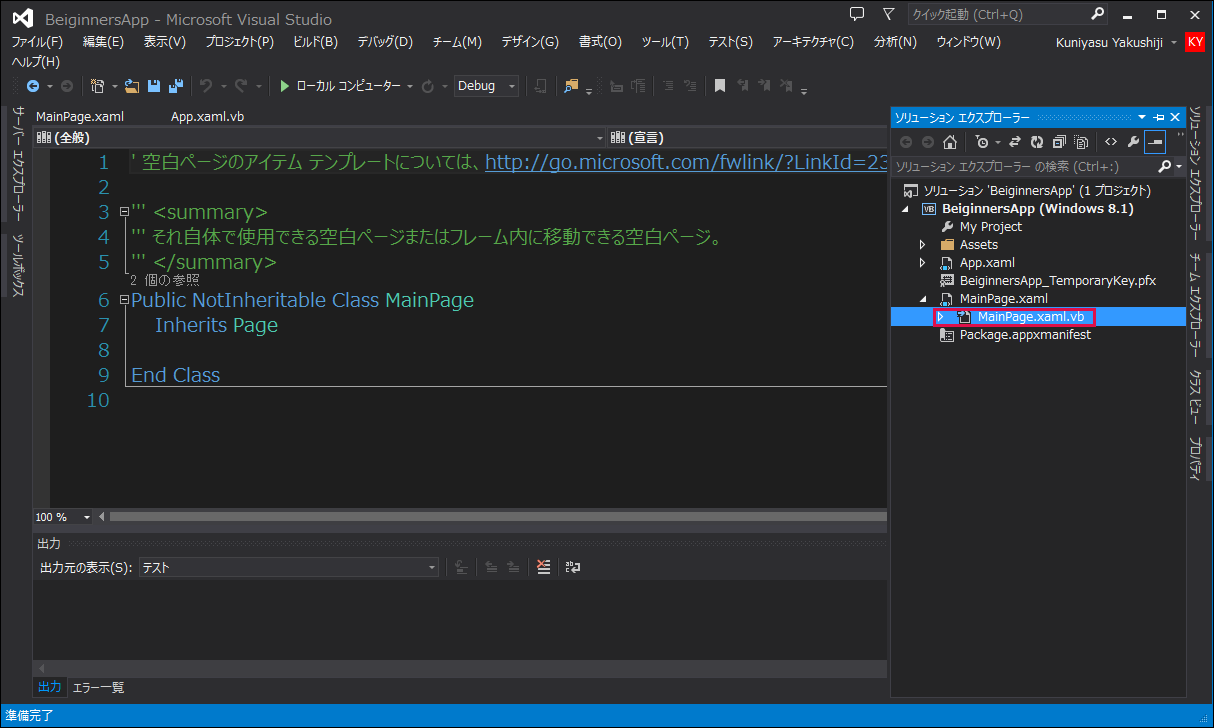Select the 出力 tab at bottom
Screen dimensions: 1214x728
50,688
